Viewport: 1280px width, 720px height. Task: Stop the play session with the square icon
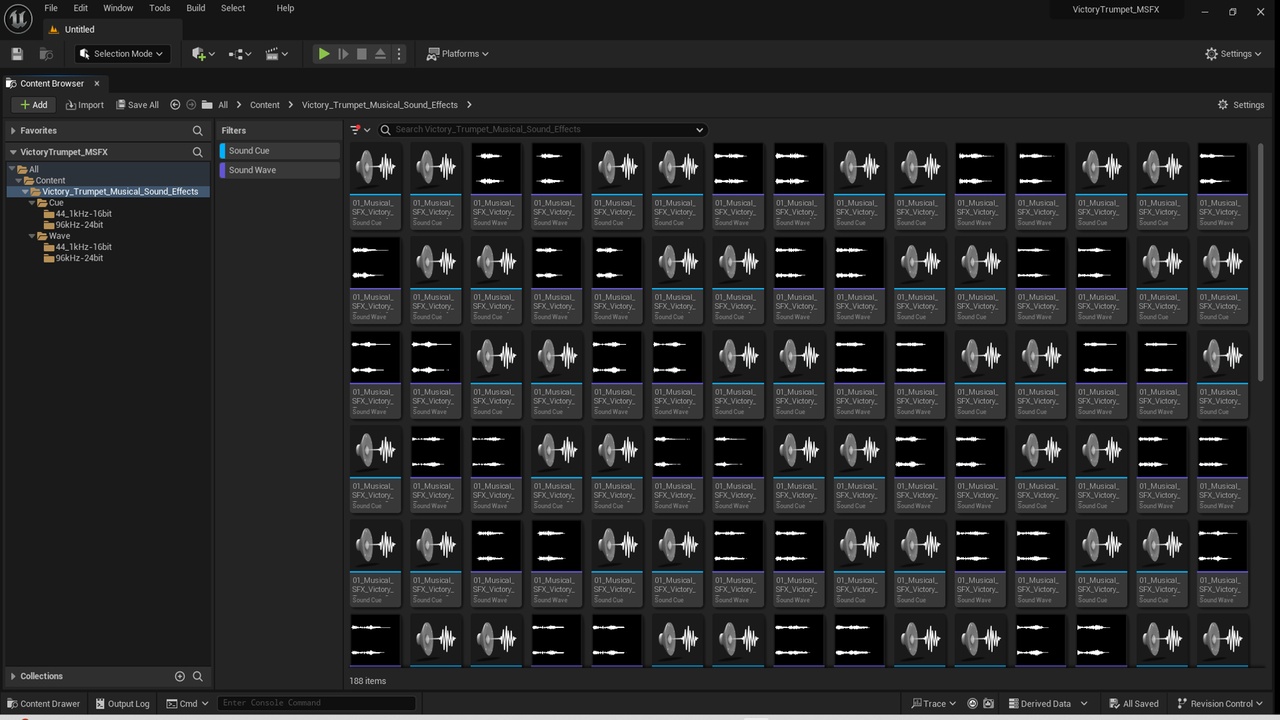point(362,54)
